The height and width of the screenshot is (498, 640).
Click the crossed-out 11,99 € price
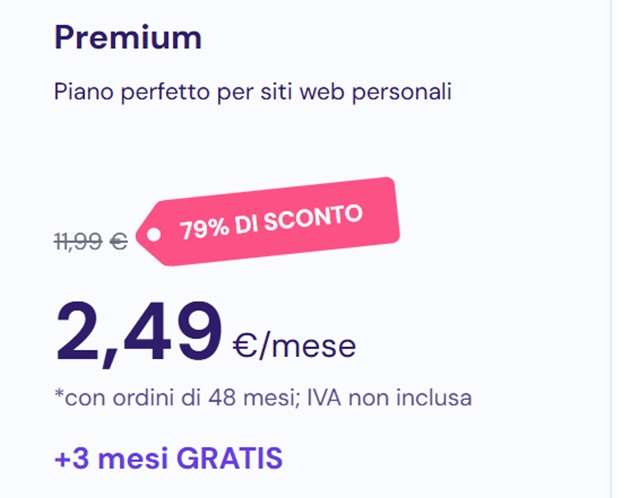[x=90, y=240]
